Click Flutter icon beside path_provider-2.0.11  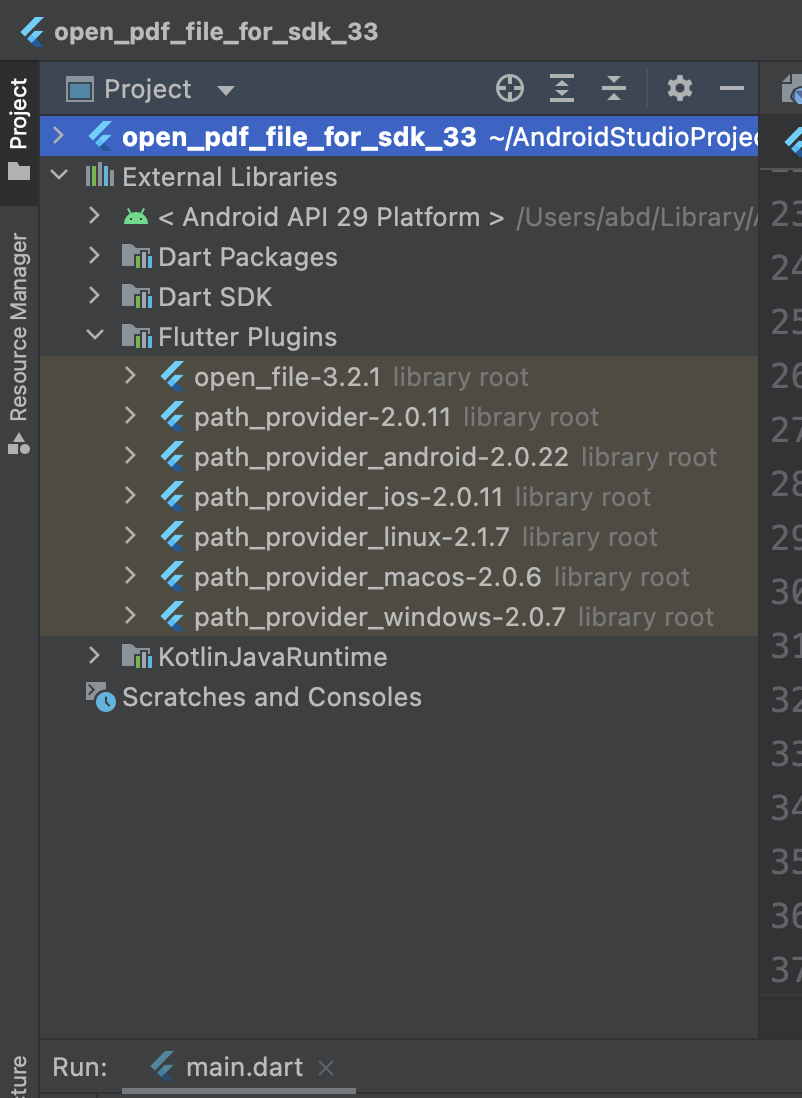pyautogui.click(x=172, y=416)
